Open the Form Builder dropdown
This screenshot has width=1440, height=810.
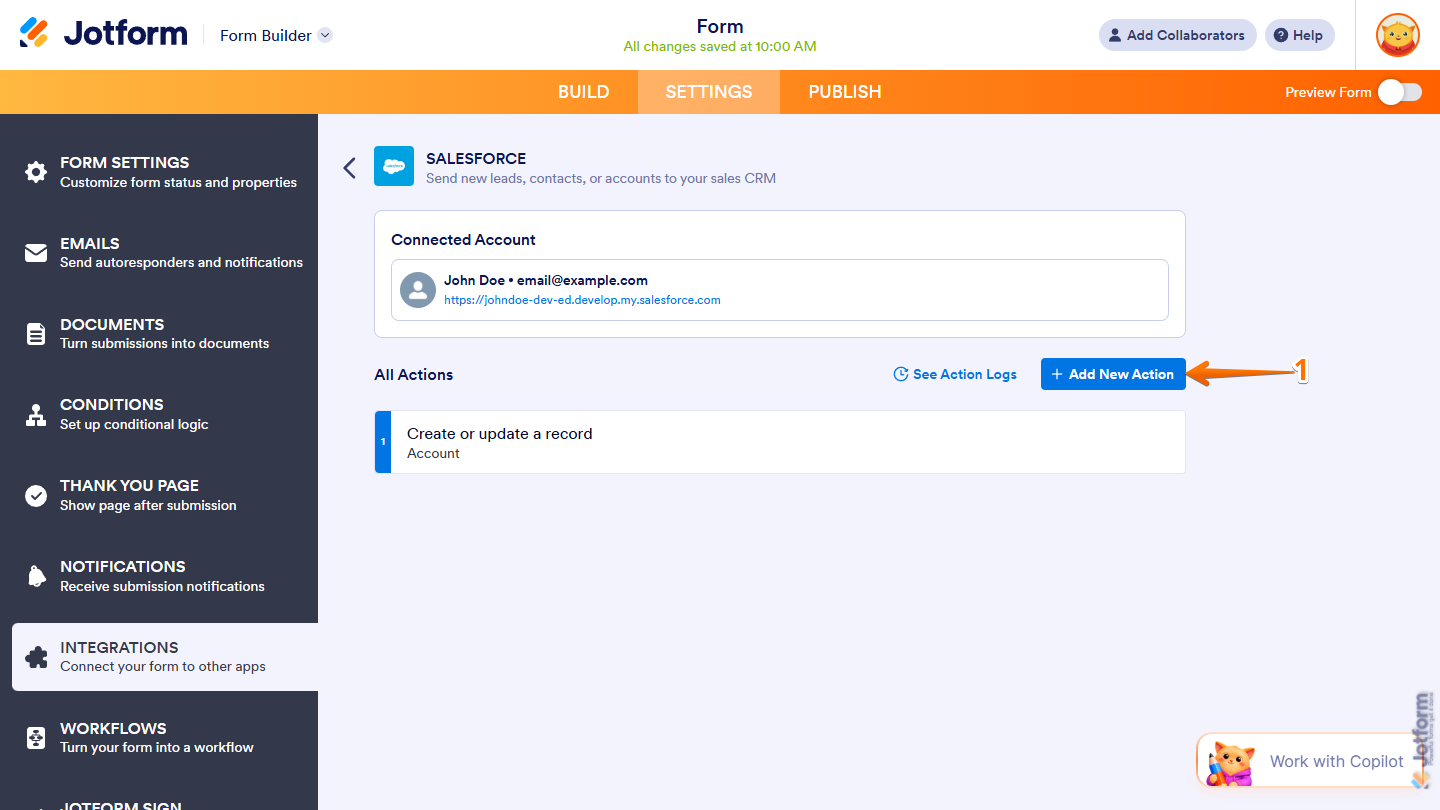click(x=275, y=35)
